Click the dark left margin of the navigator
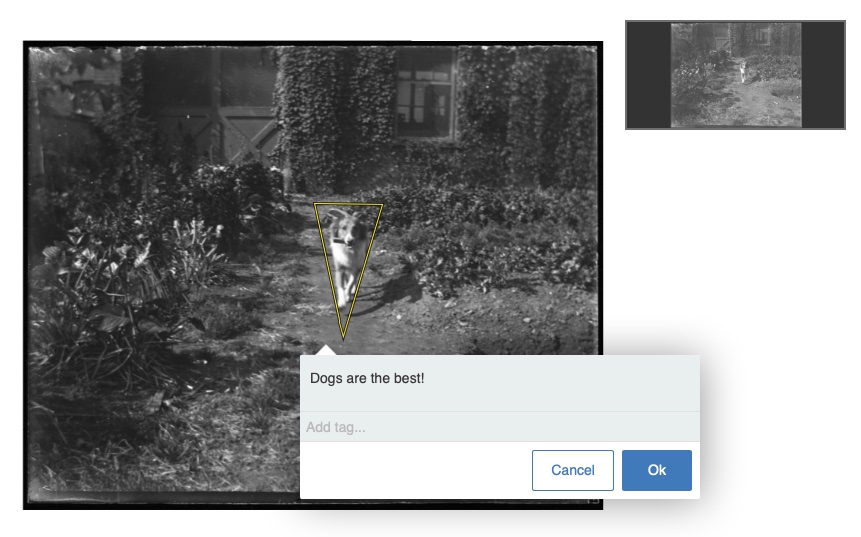Image resolution: width=861 pixels, height=537 pixels. click(648, 75)
